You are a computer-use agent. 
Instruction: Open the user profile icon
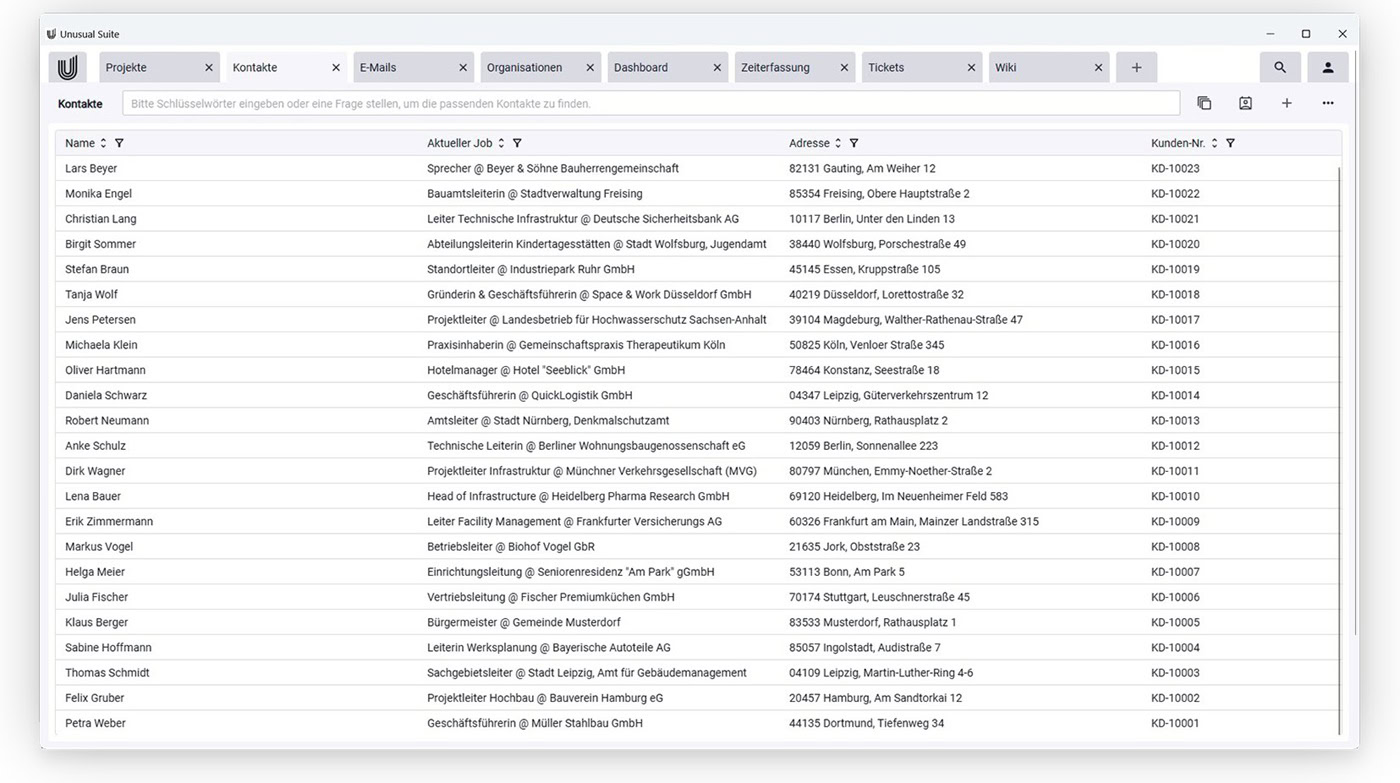(1328, 68)
